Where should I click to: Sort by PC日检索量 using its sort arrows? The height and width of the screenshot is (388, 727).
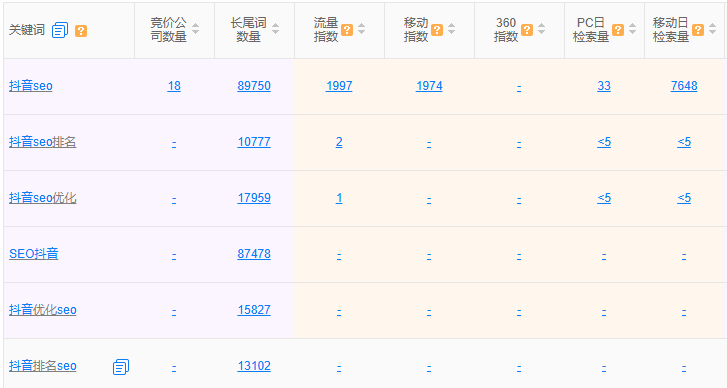tap(632, 29)
